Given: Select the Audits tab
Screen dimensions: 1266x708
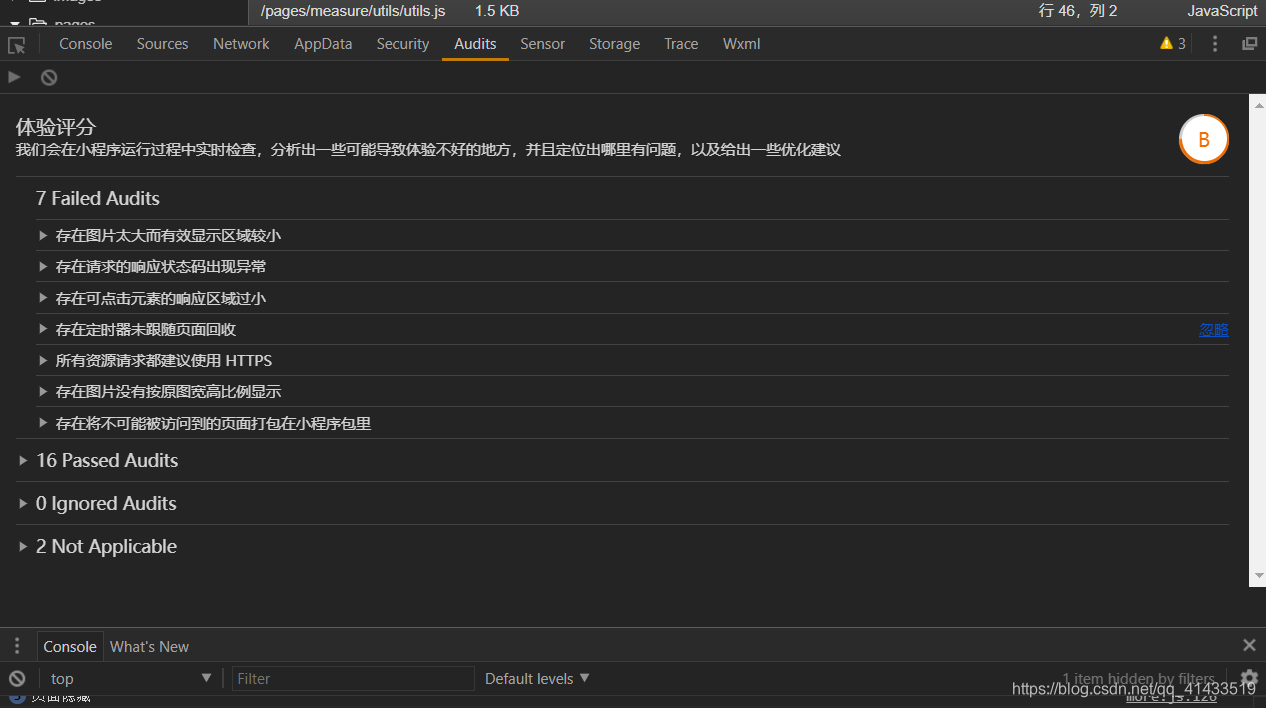Looking at the screenshot, I should click(x=475, y=44).
